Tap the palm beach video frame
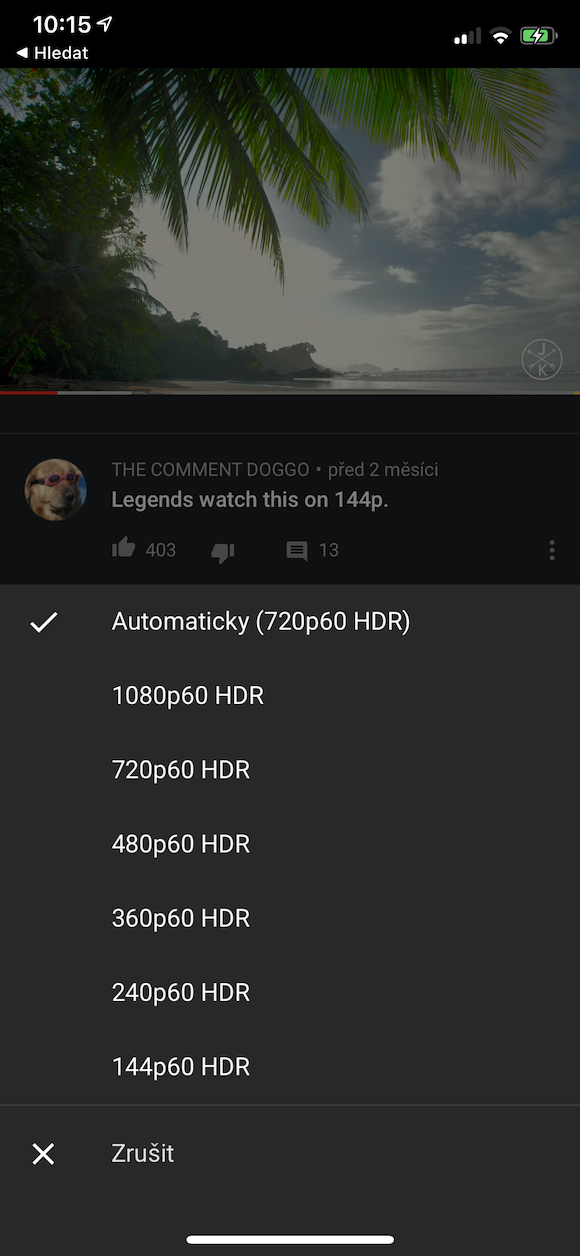580x1256 pixels. click(290, 230)
